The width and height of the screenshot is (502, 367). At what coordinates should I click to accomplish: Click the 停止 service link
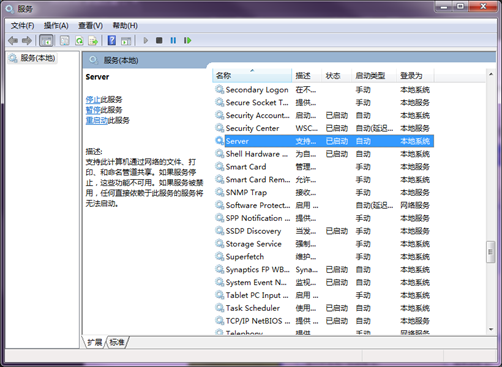click(x=93, y=99)
